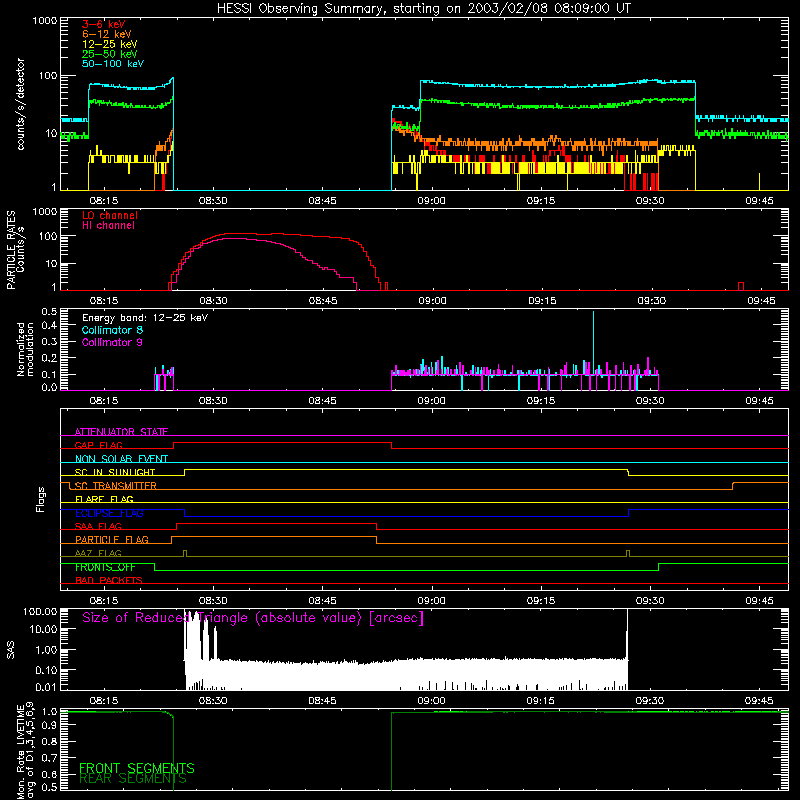Select the LO channel legend label
The image size is (800, 800).
coord(110,215)
